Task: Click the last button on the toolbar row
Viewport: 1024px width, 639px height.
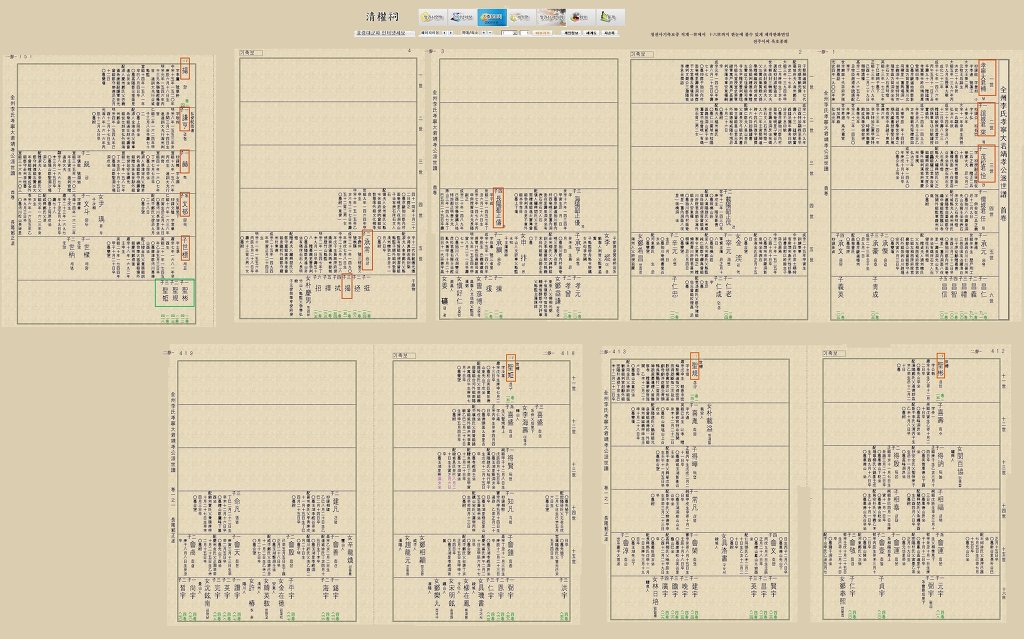Action: [x=609, y=33]
